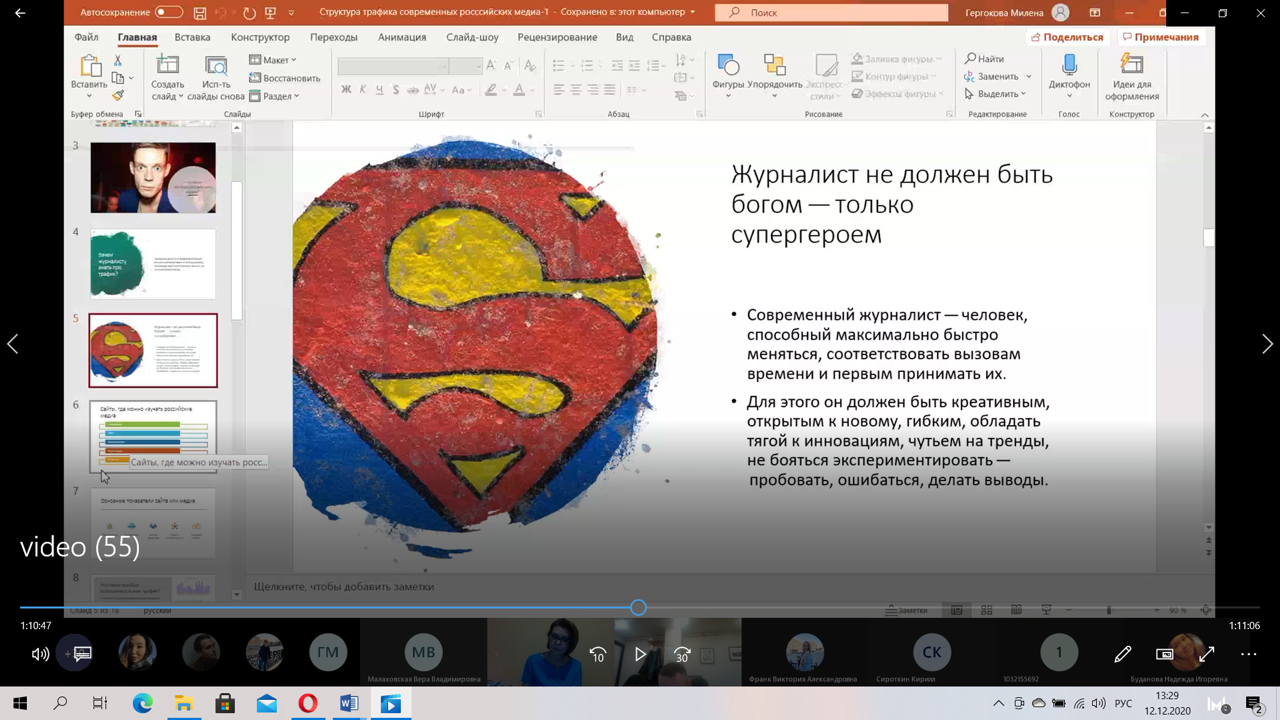
Task: Open the Конструктор tab
Action: pos(260,37)
